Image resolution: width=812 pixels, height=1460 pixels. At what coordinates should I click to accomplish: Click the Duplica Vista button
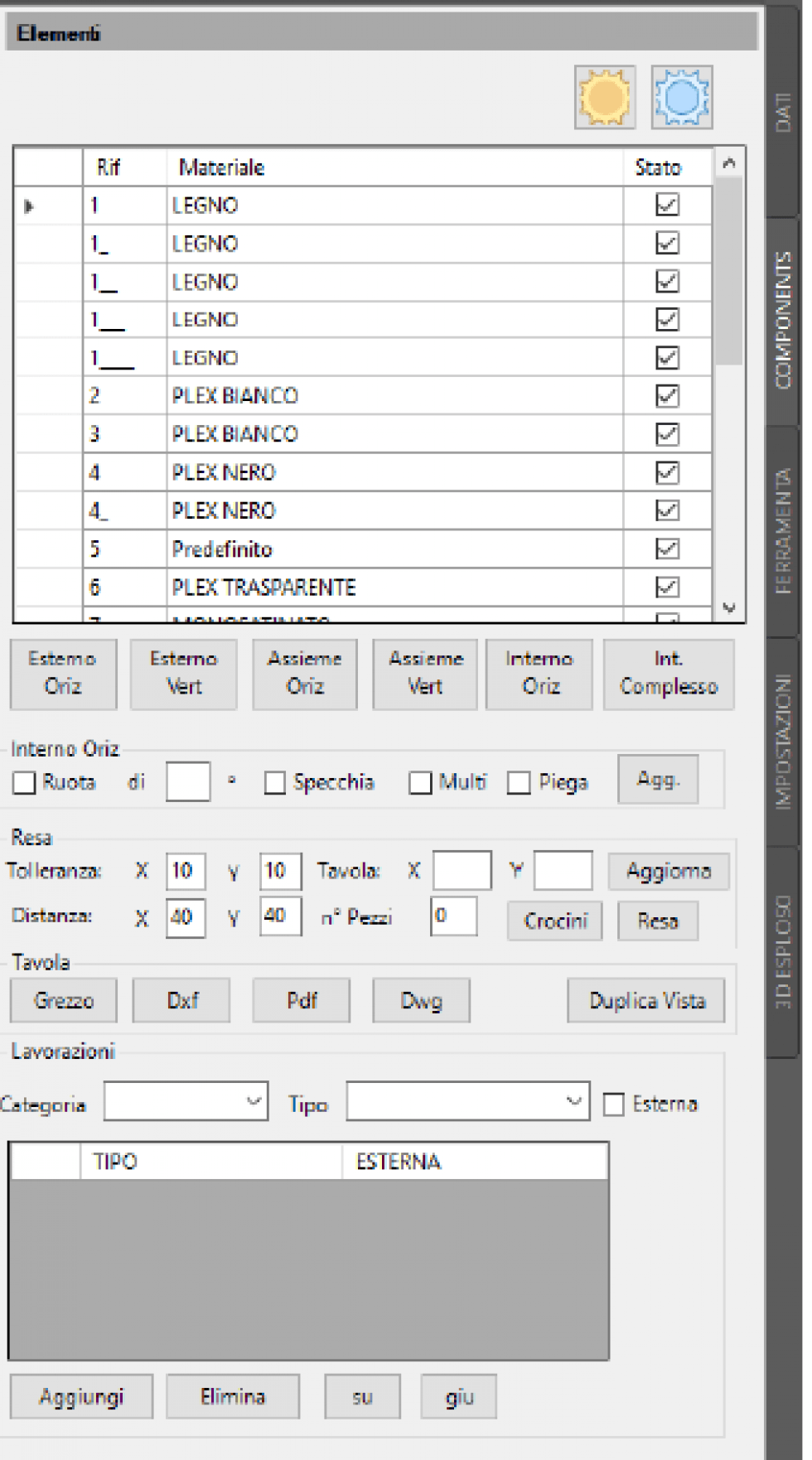(646, 1000)
